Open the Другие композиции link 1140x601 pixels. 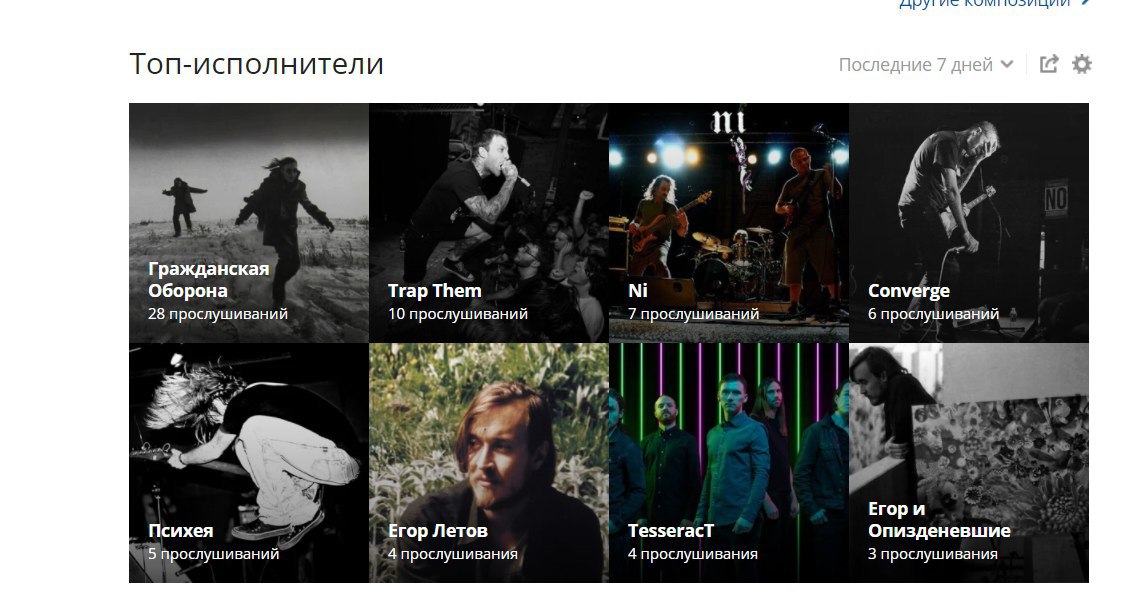(984, 4)
